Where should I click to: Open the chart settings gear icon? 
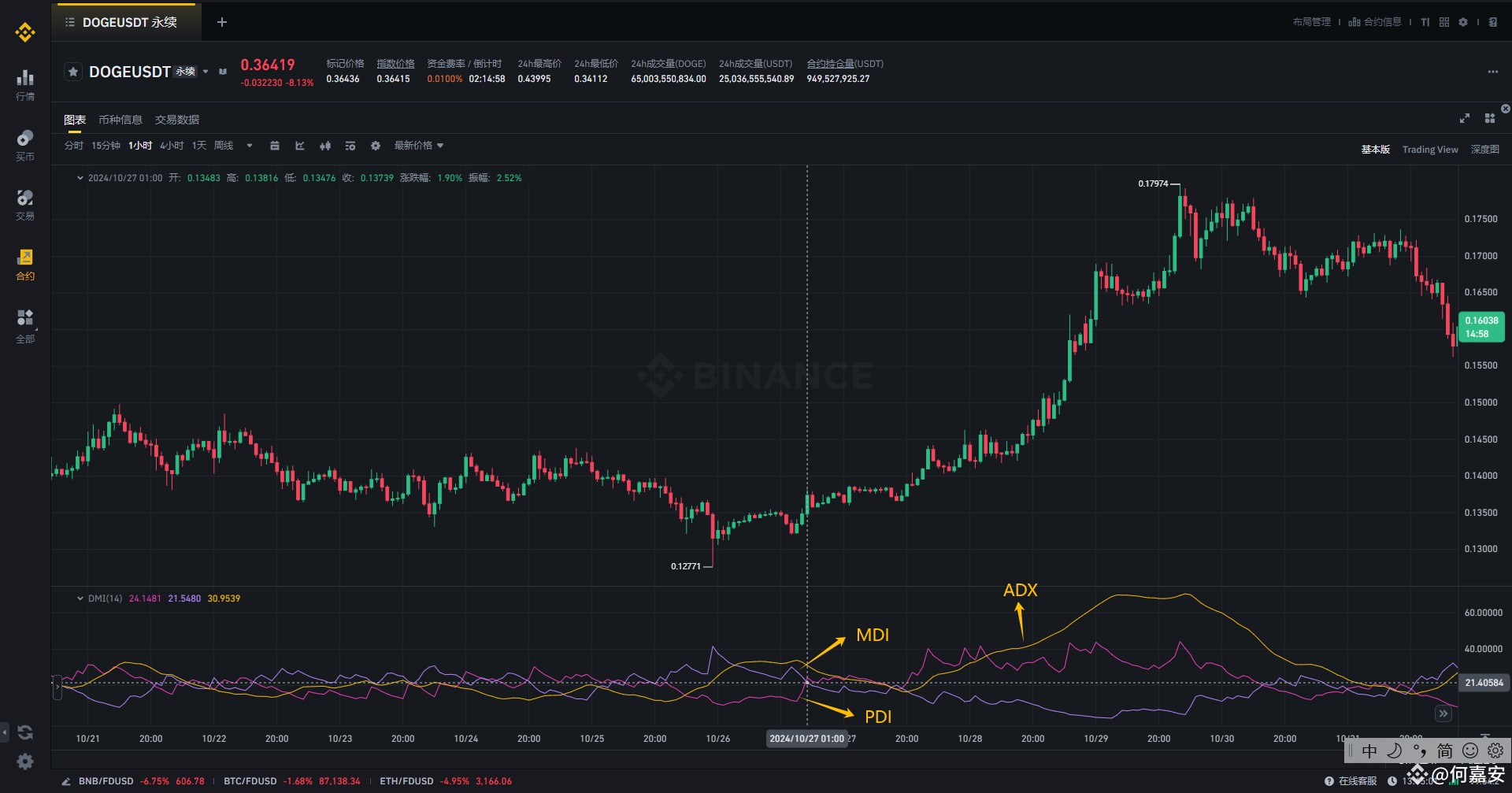click(375, 146)
